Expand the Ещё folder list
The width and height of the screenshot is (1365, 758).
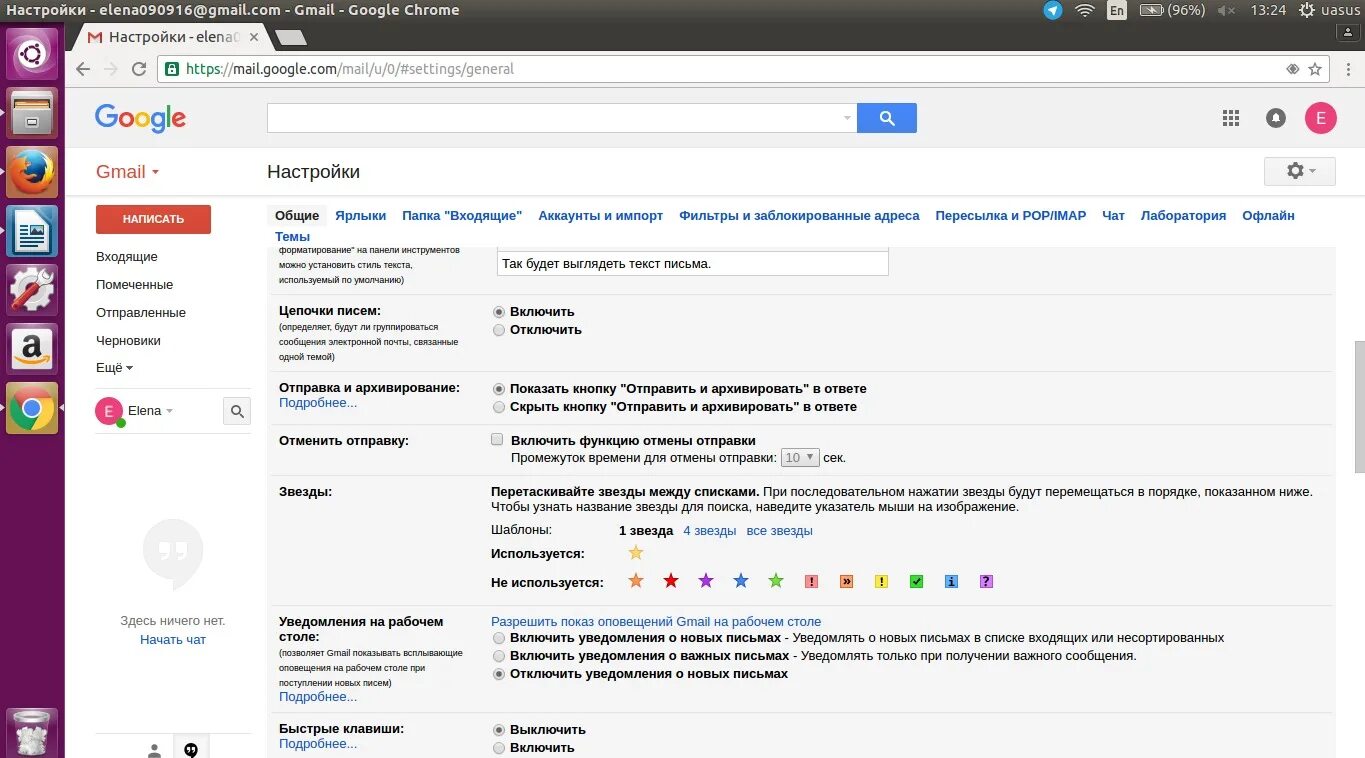point(114,368)
